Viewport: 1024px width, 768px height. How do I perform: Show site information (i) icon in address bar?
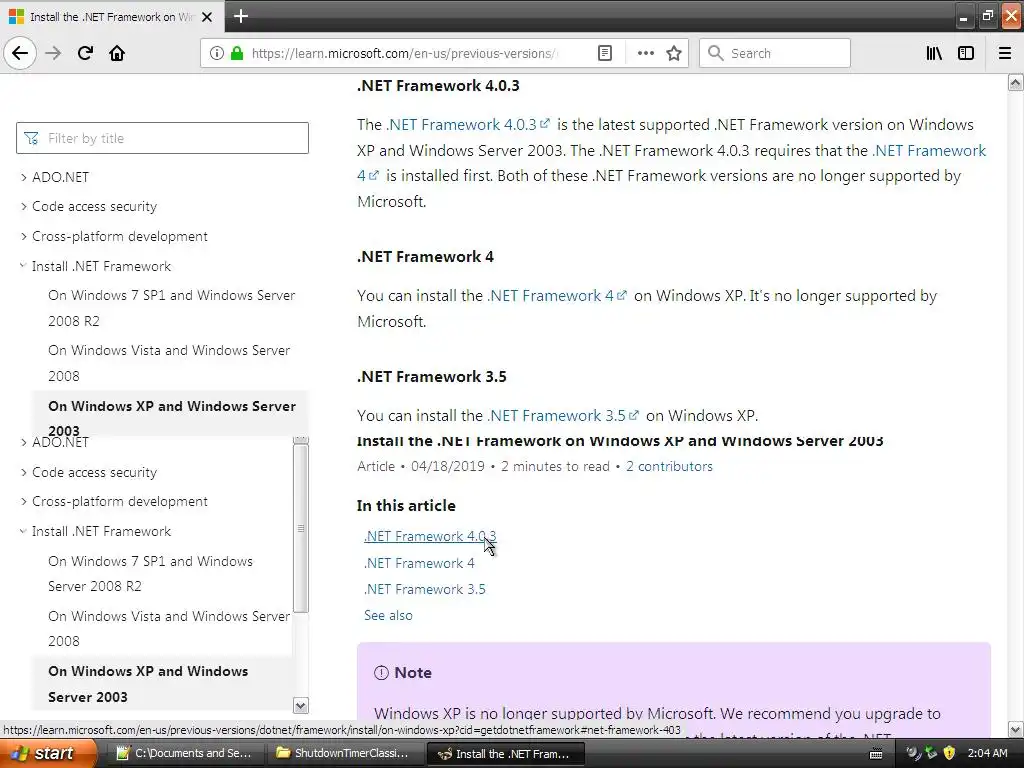(217, 54)
